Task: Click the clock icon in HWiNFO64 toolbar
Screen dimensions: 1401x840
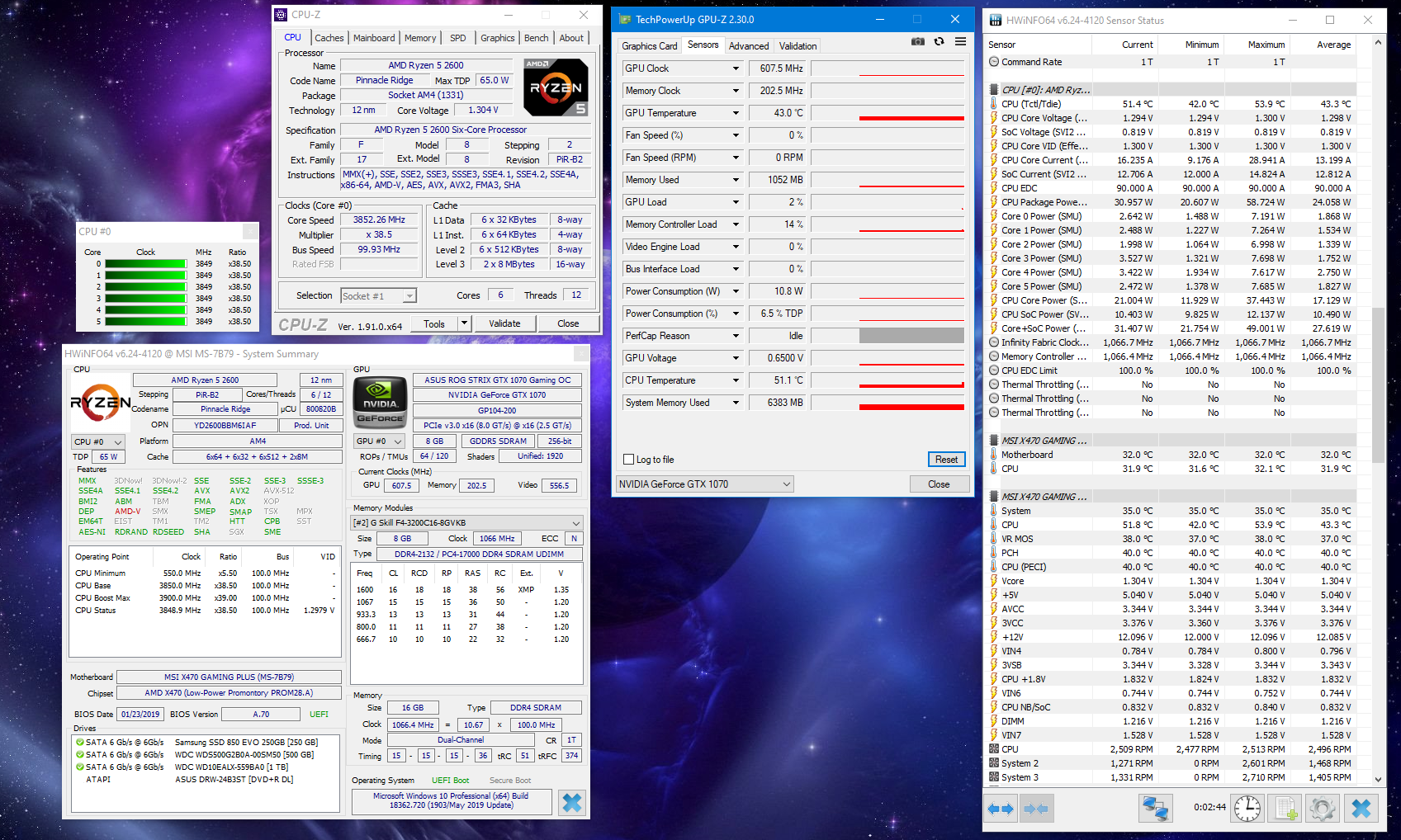Action: pos(1247,808)
